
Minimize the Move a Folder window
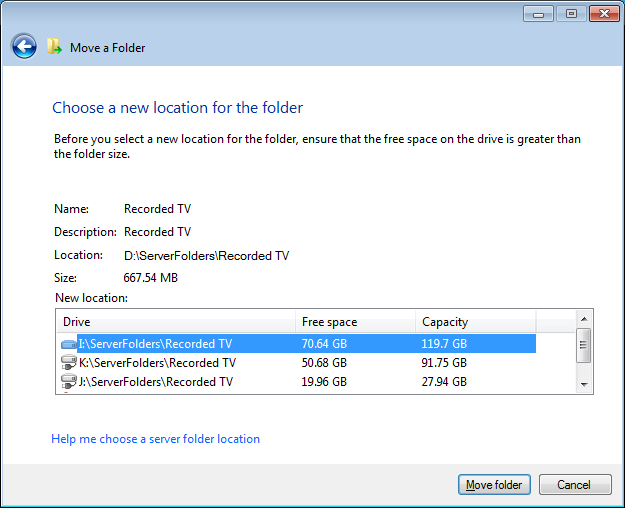click(x=538, y=14)
